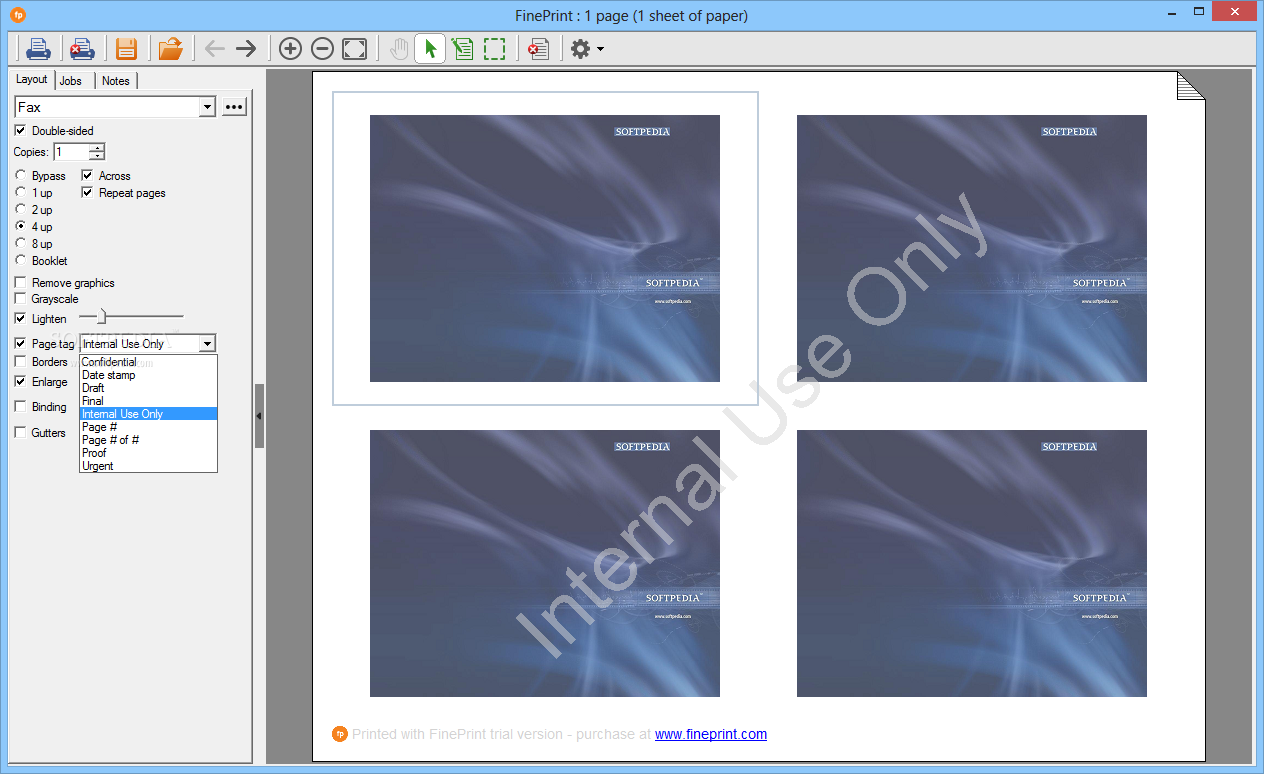
Task: Enable the Binding checkbox
Action: click(x=20, y=407)
